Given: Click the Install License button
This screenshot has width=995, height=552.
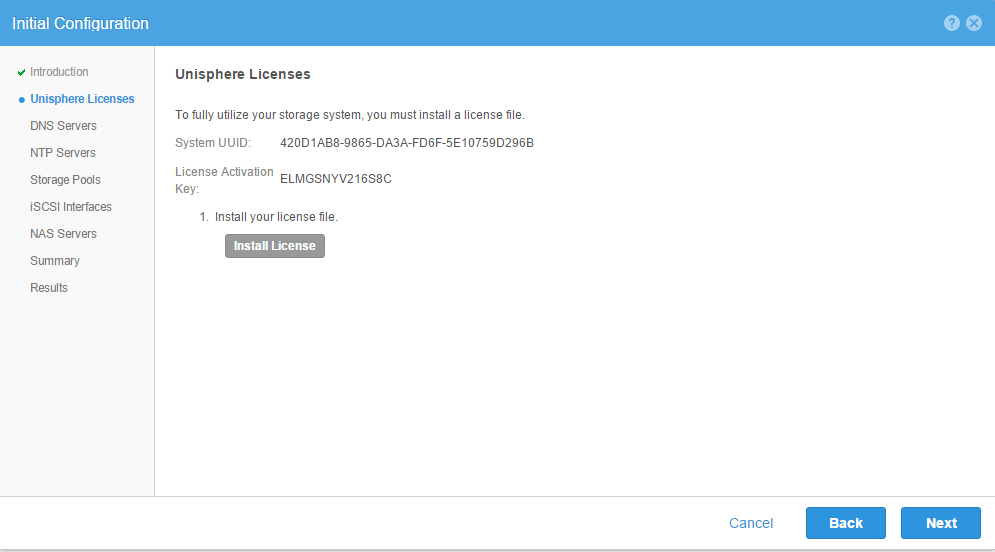Looking at the screenshot, I should [275, 246].
